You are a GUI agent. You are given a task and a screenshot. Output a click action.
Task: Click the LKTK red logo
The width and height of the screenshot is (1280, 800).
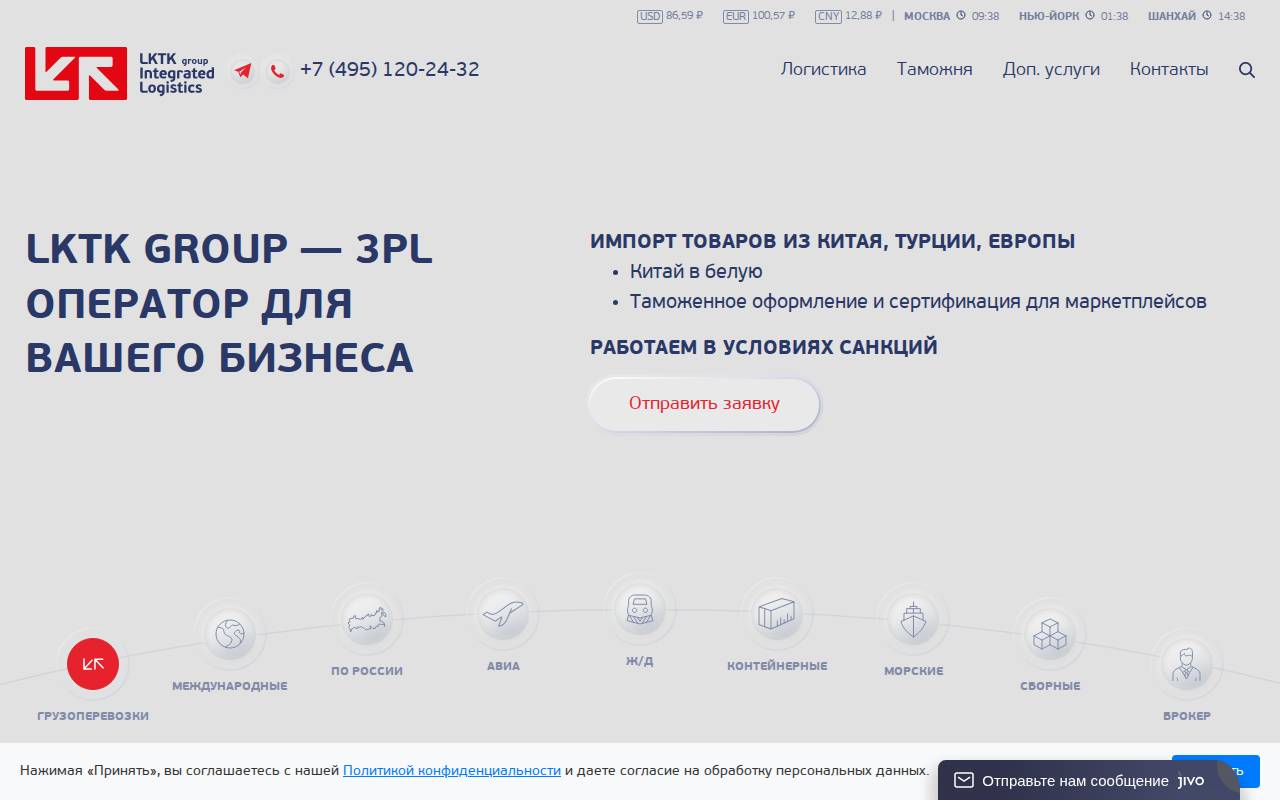[x=76, y=73]
